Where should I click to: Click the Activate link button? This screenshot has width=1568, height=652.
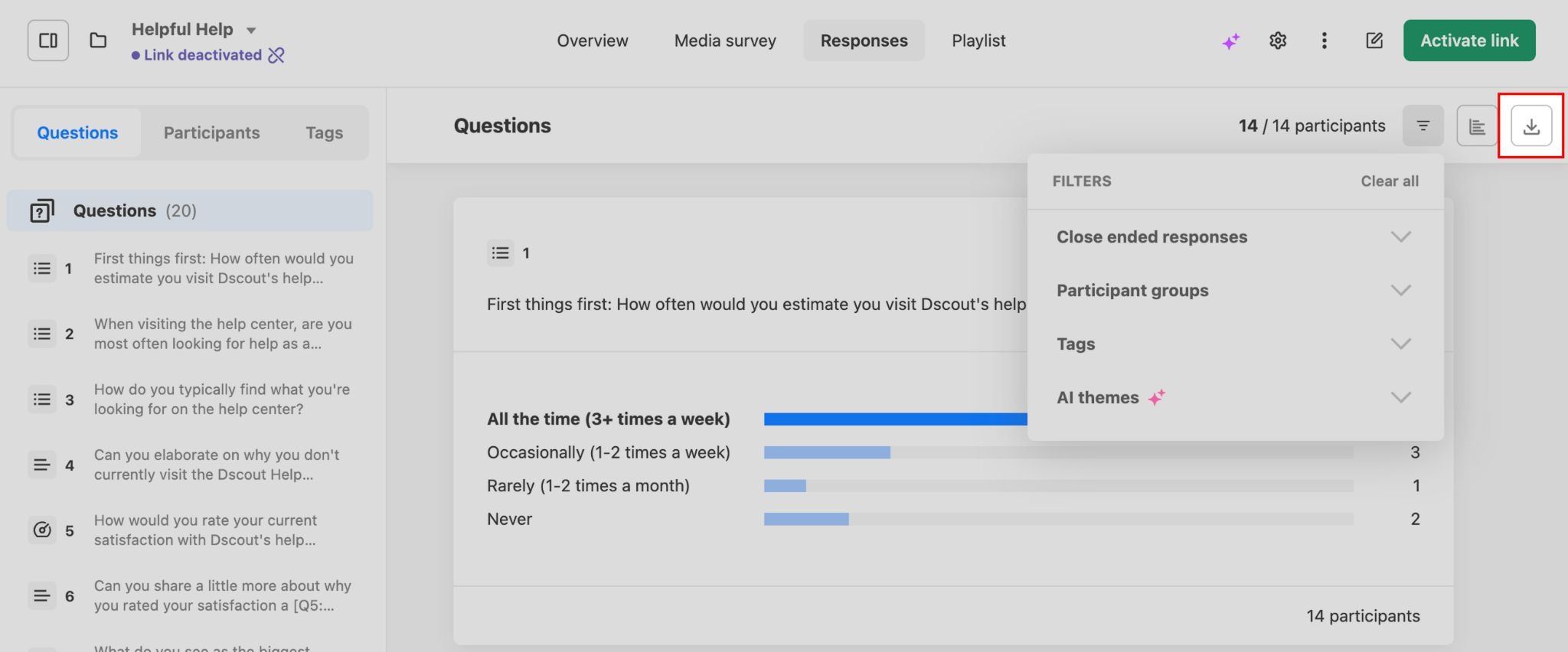(1468, 41)
